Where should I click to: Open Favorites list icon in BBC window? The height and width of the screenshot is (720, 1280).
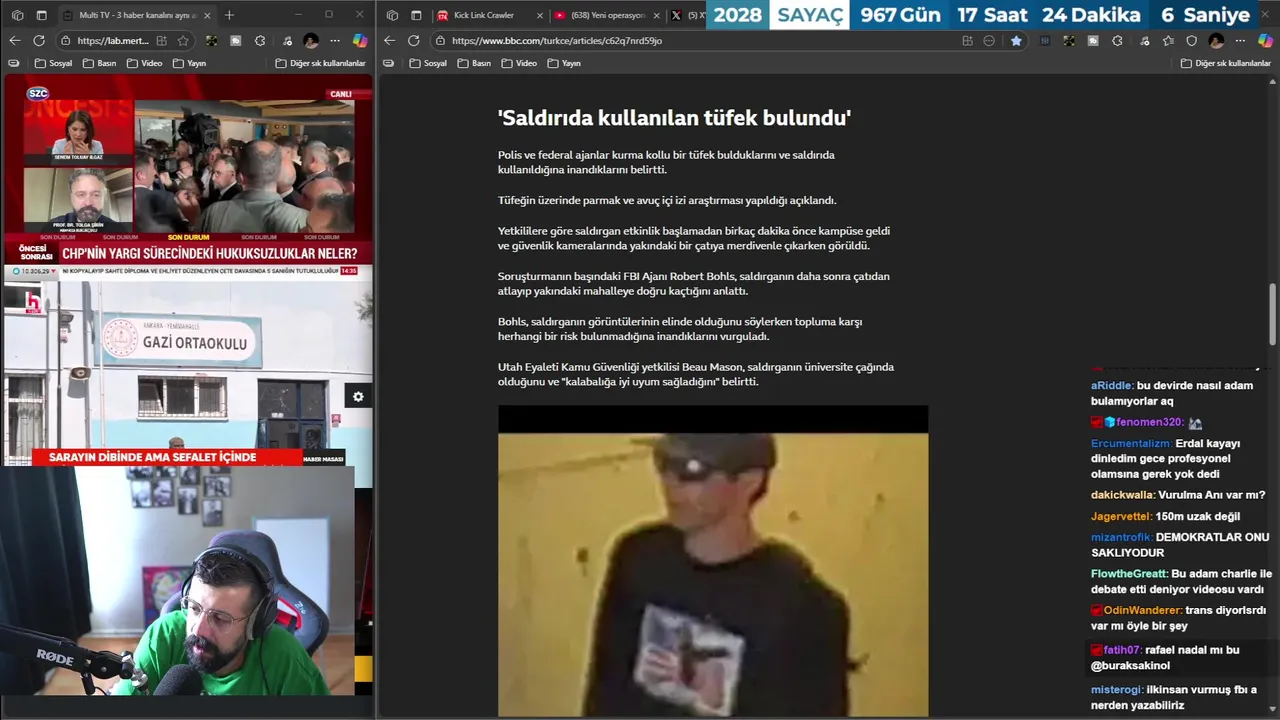[1167, 40]
